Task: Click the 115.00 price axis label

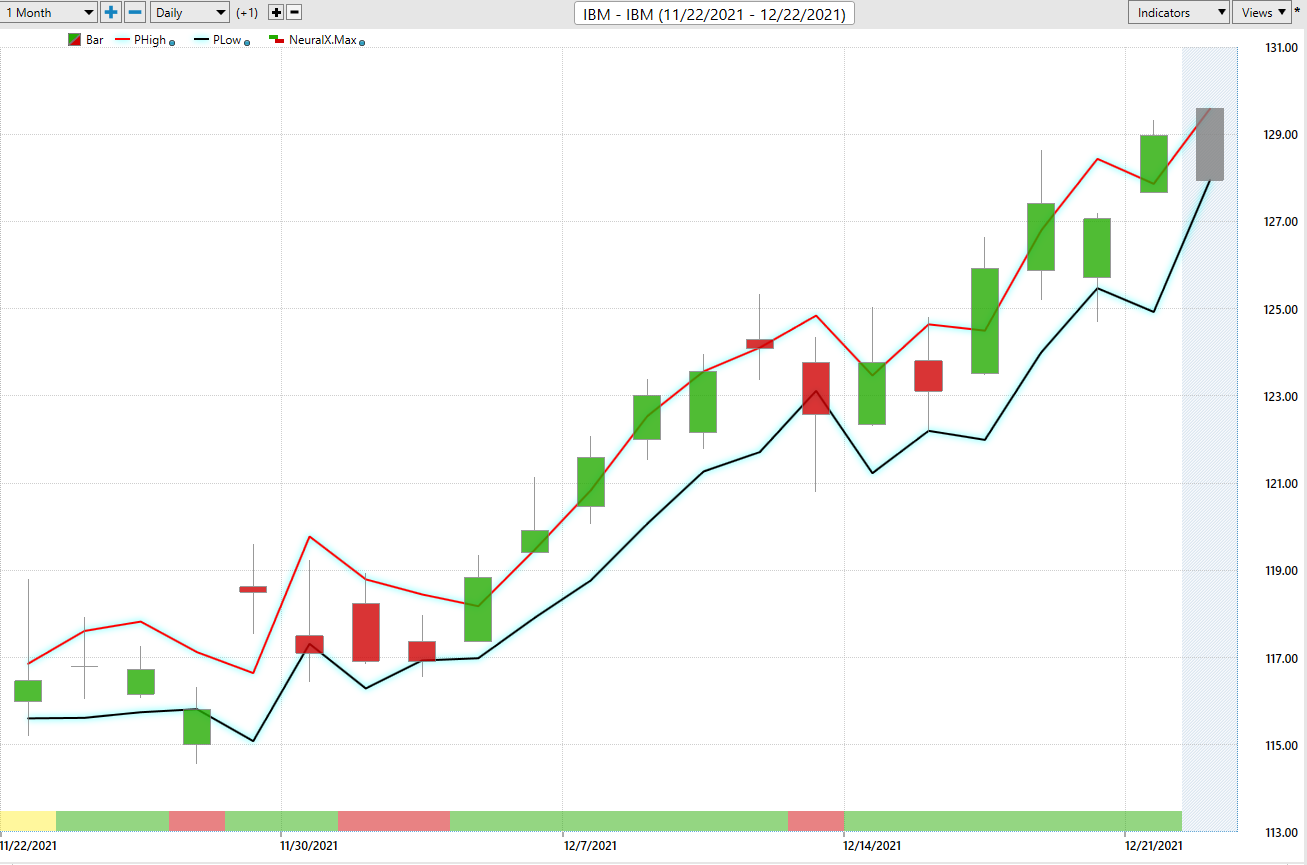Action: [x=1281, y=746]
